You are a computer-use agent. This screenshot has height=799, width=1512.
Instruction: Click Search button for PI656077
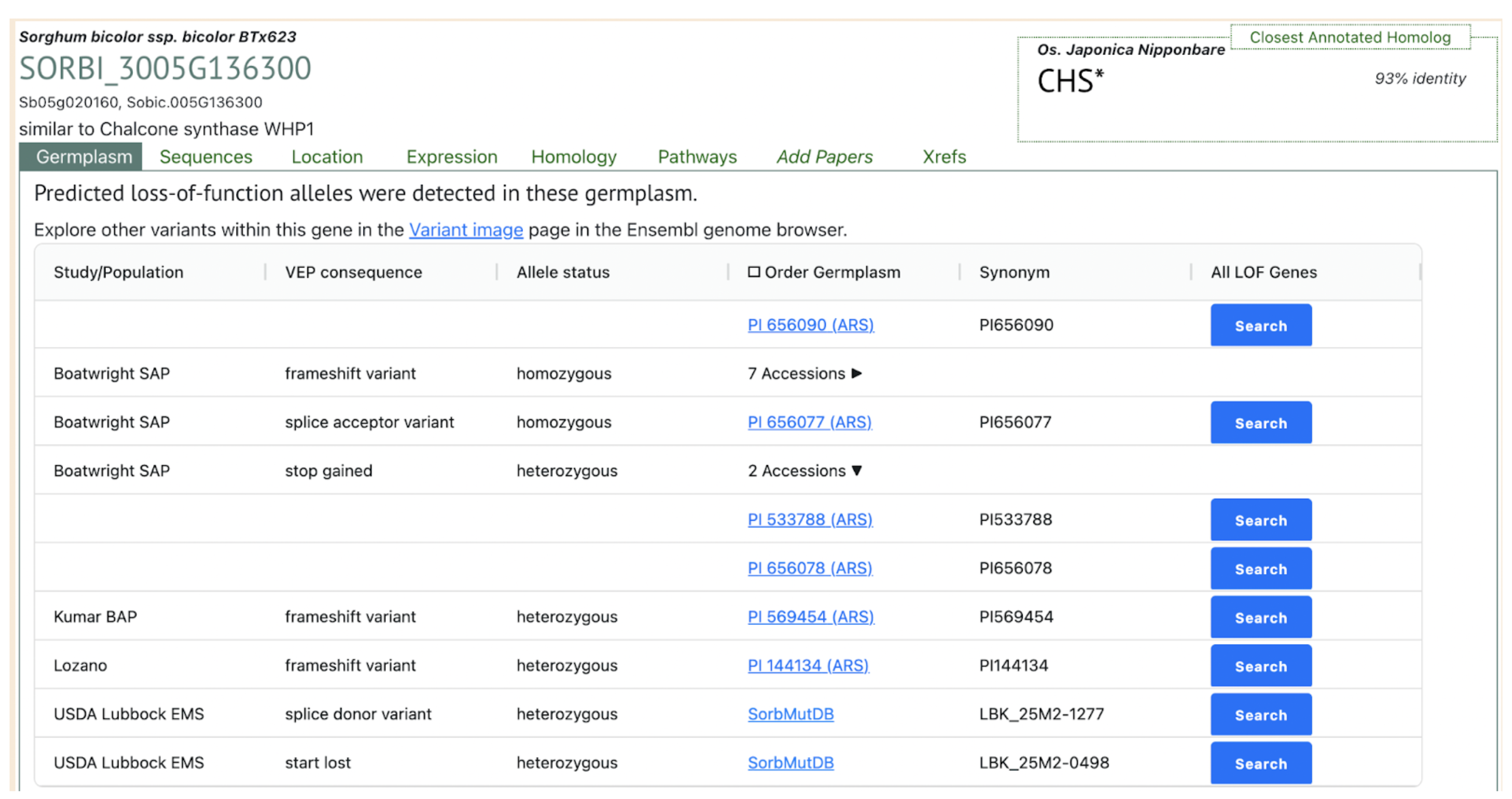(1261, 423)
